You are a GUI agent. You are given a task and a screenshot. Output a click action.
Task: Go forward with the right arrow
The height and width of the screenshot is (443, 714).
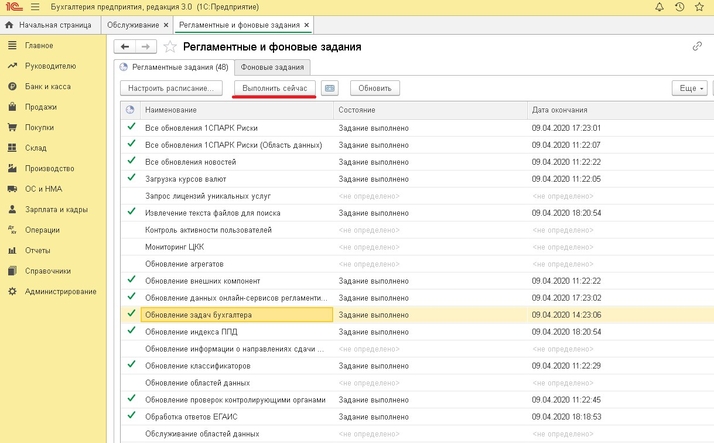[146, 46]
